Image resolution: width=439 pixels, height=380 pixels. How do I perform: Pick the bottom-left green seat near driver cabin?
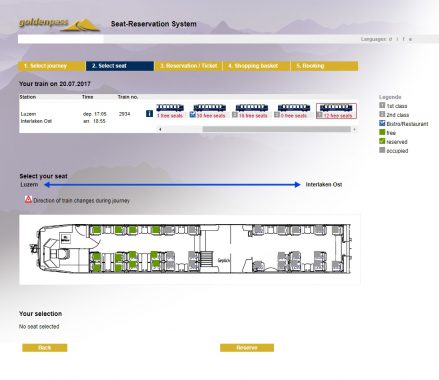coord(96,267)
